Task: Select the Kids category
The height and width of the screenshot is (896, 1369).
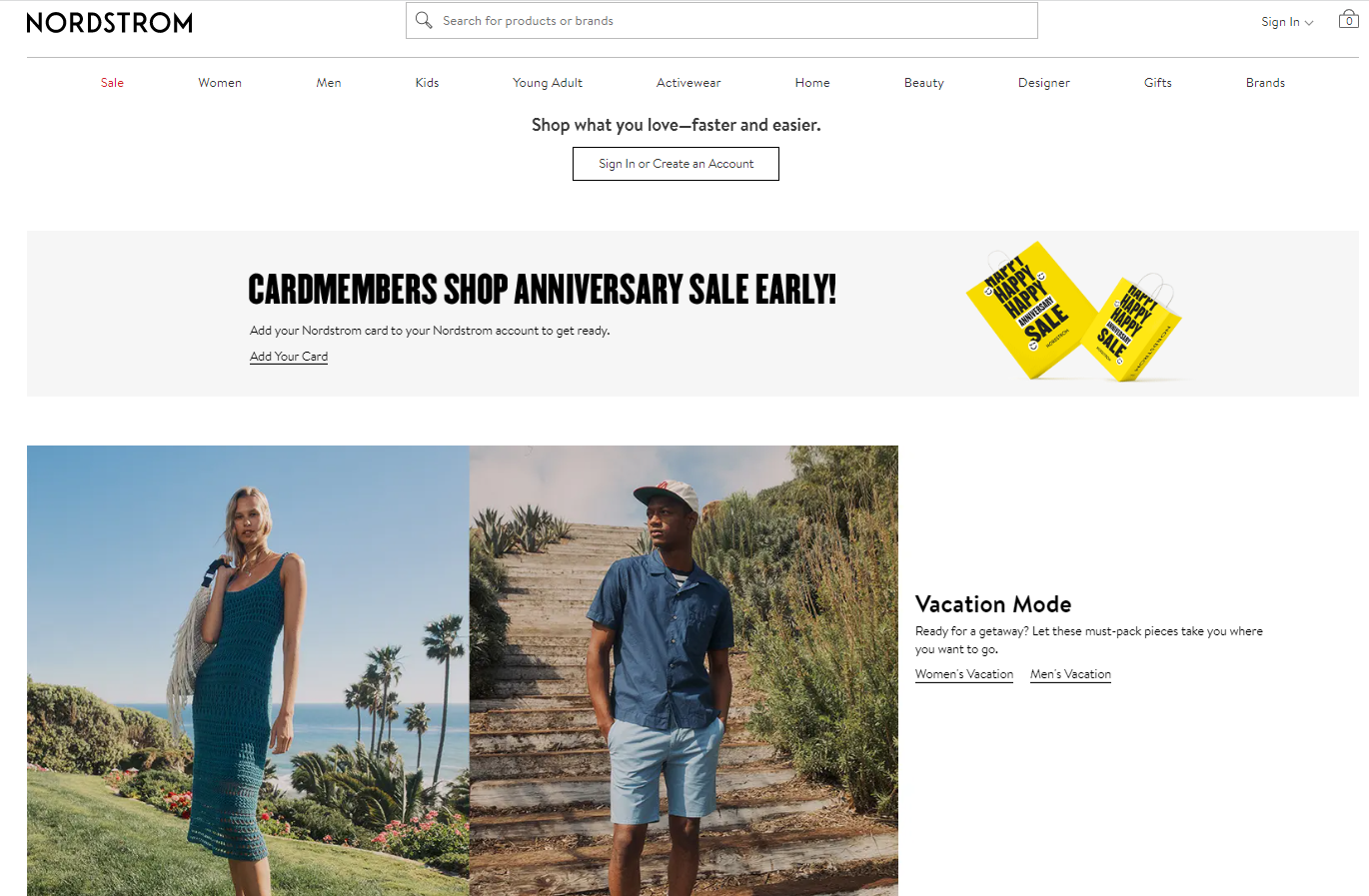Action: tap(427, 83)
